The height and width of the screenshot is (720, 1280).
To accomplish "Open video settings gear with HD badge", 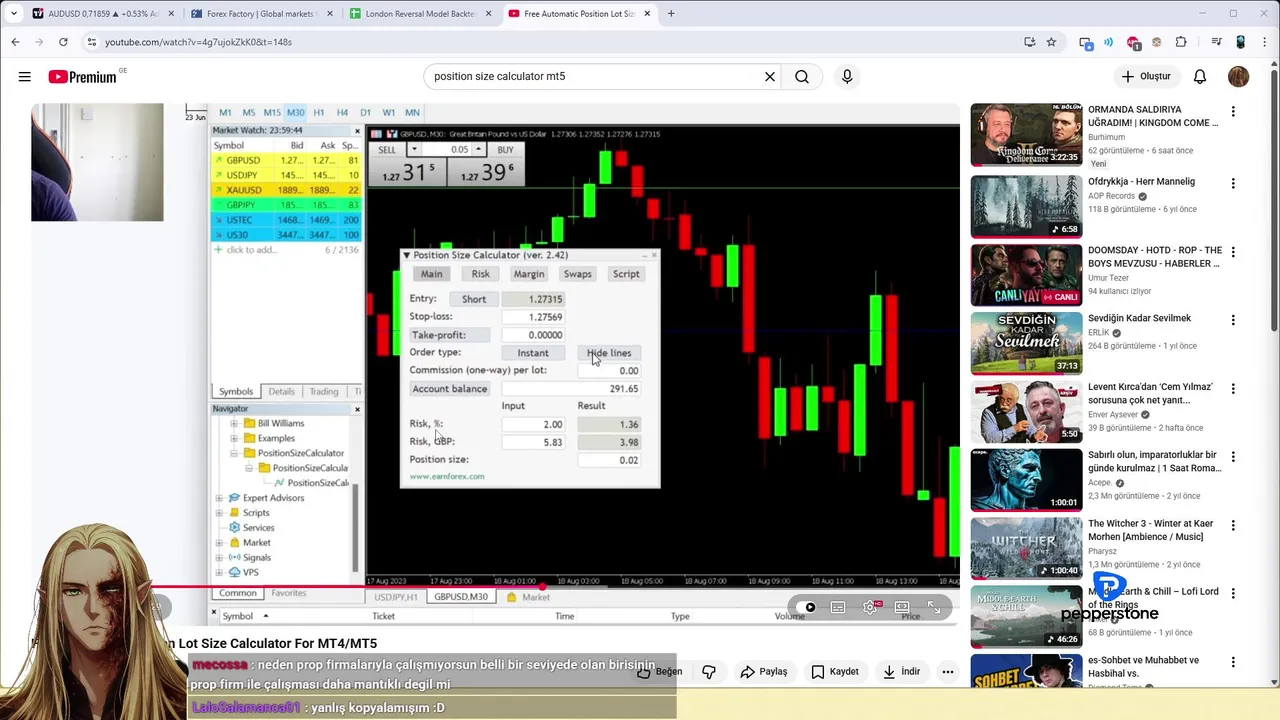I will coord(871,607).
